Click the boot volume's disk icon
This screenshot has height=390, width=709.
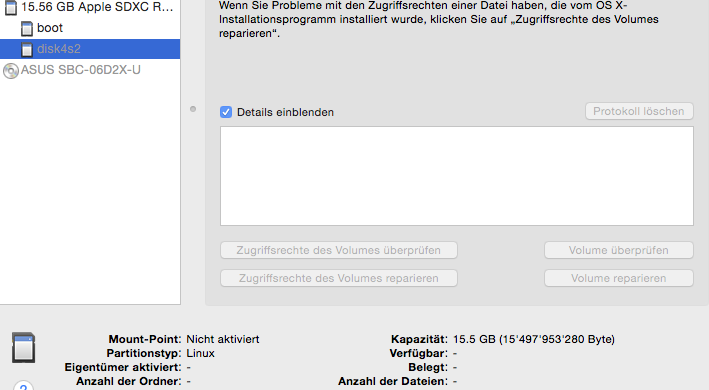point(27,28)
